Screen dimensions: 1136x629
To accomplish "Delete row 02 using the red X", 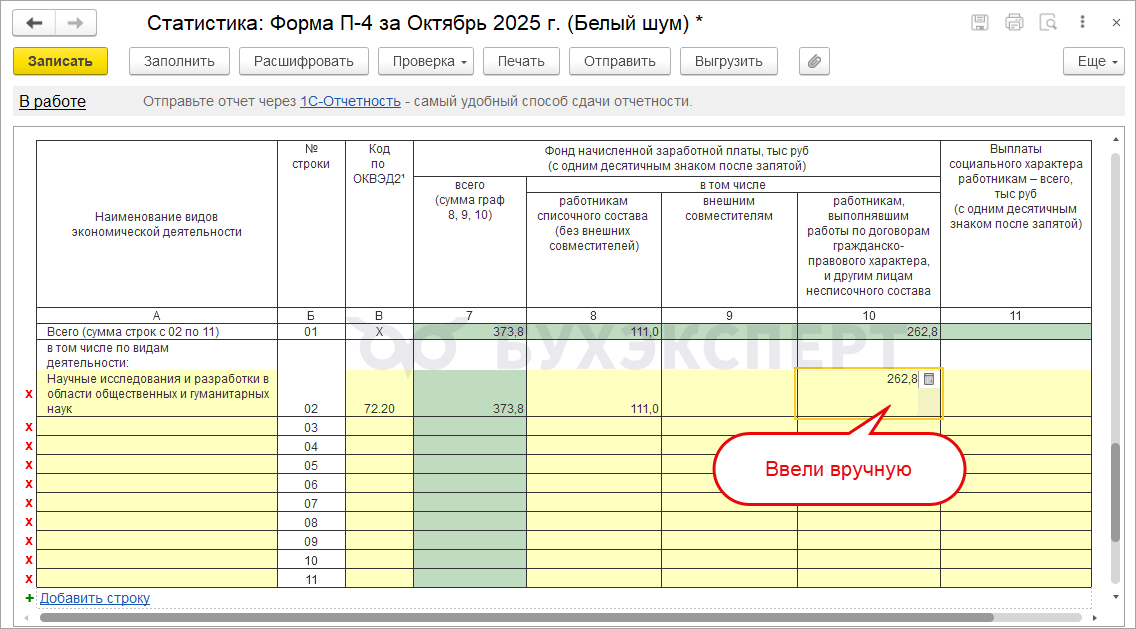I will click(x=28, y=394).
